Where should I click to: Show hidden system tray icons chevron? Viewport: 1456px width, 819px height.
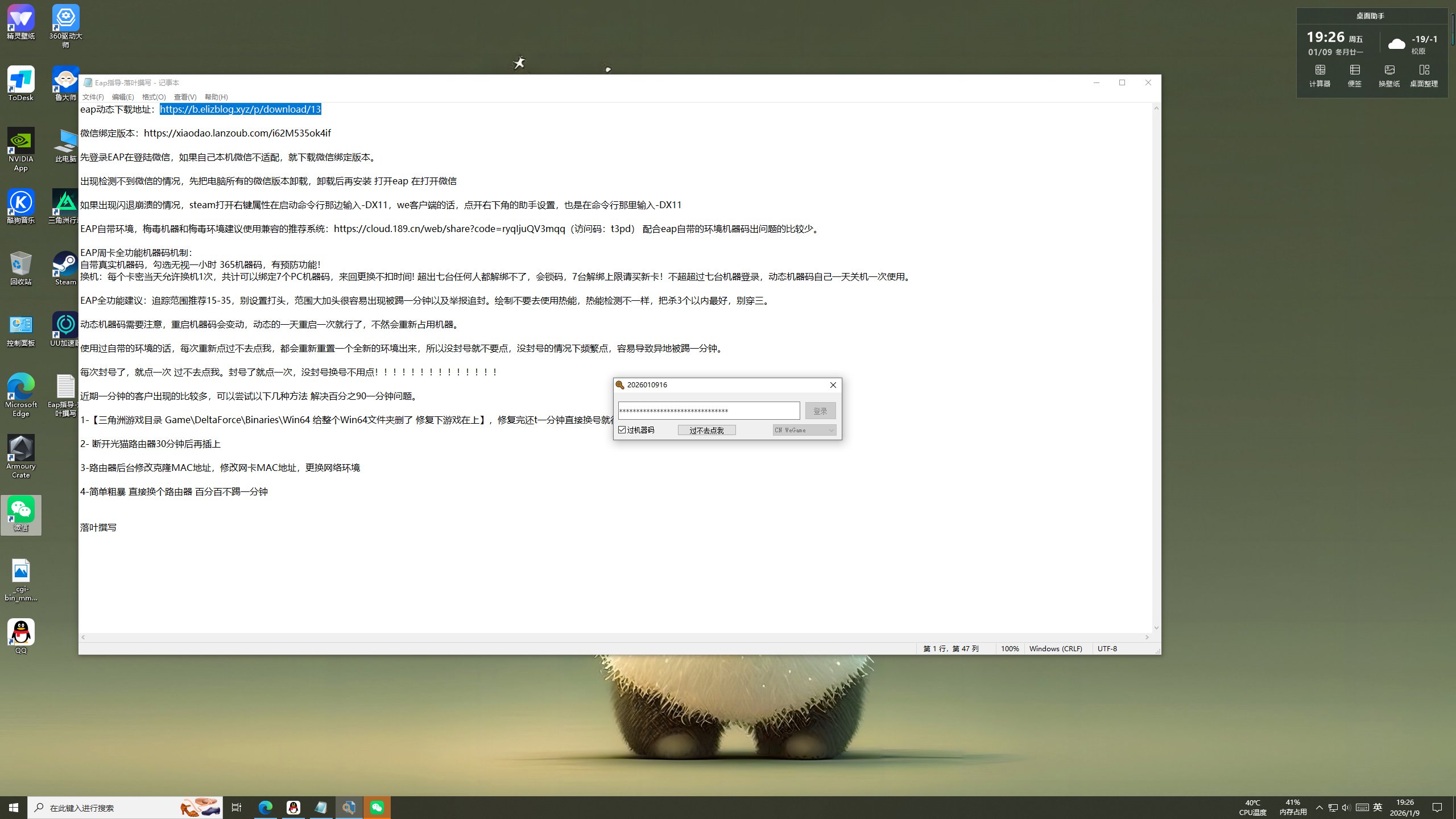click(x=1319, y=807)
